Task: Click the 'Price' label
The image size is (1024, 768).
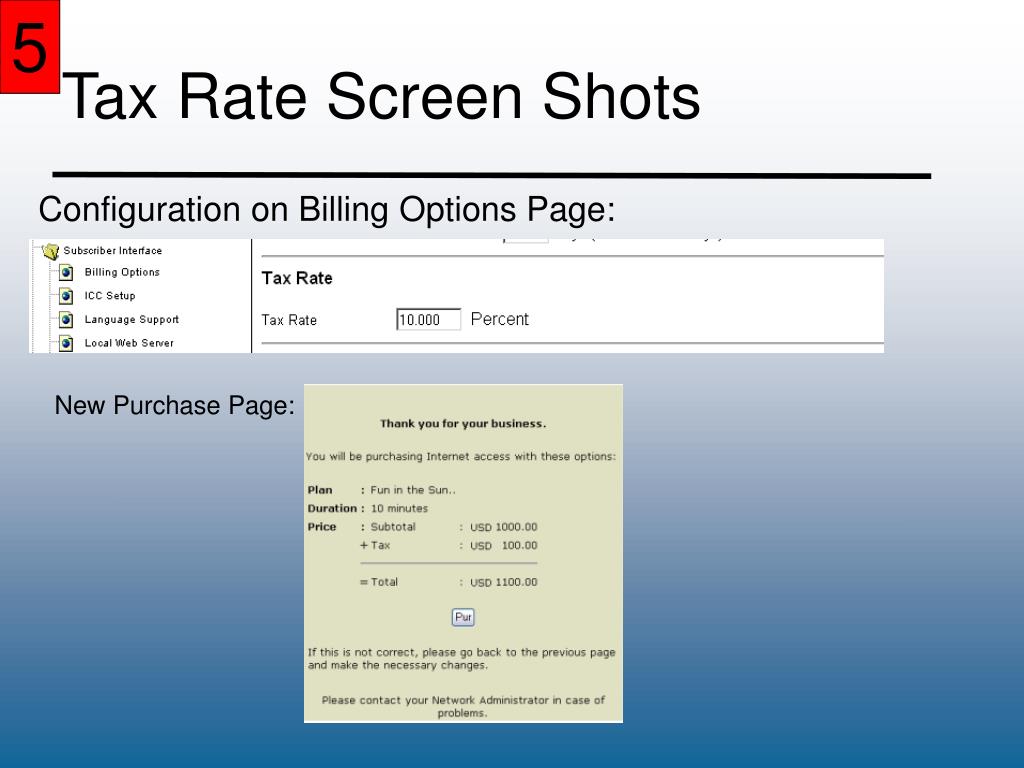Action: (322, 526)
